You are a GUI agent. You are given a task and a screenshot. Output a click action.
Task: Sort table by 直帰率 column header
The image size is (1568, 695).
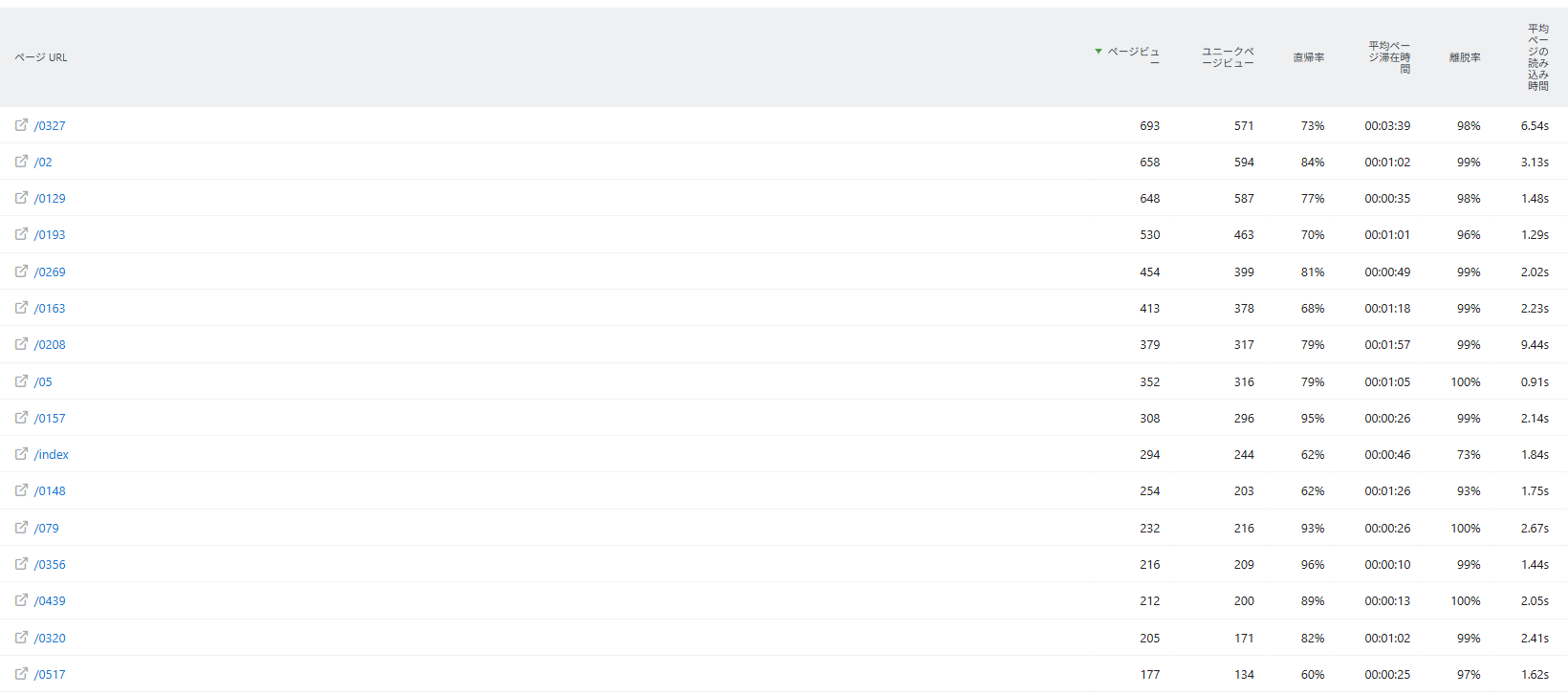(x=1308, y=57)
